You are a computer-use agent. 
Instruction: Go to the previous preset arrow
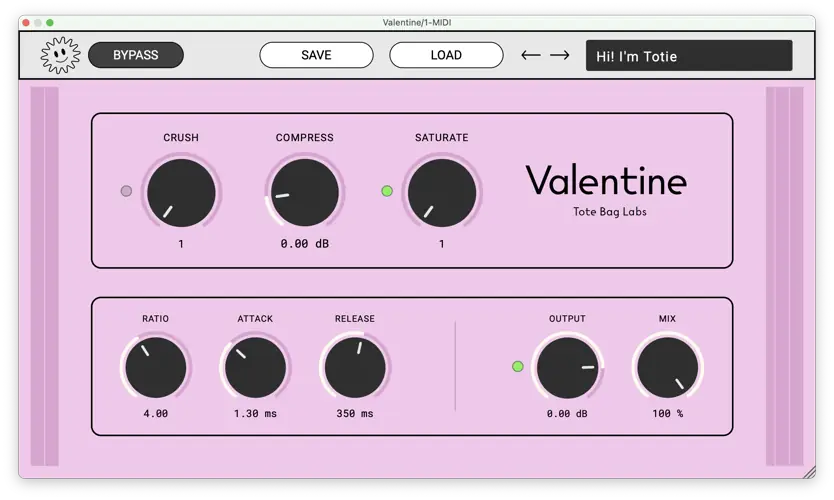(x=531, y=55)
